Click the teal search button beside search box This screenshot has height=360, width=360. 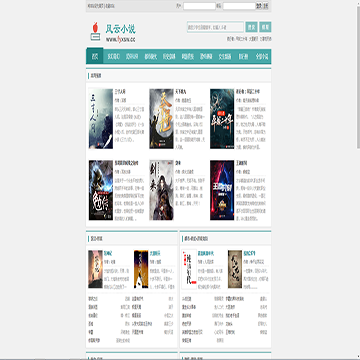tap(251, 27)
